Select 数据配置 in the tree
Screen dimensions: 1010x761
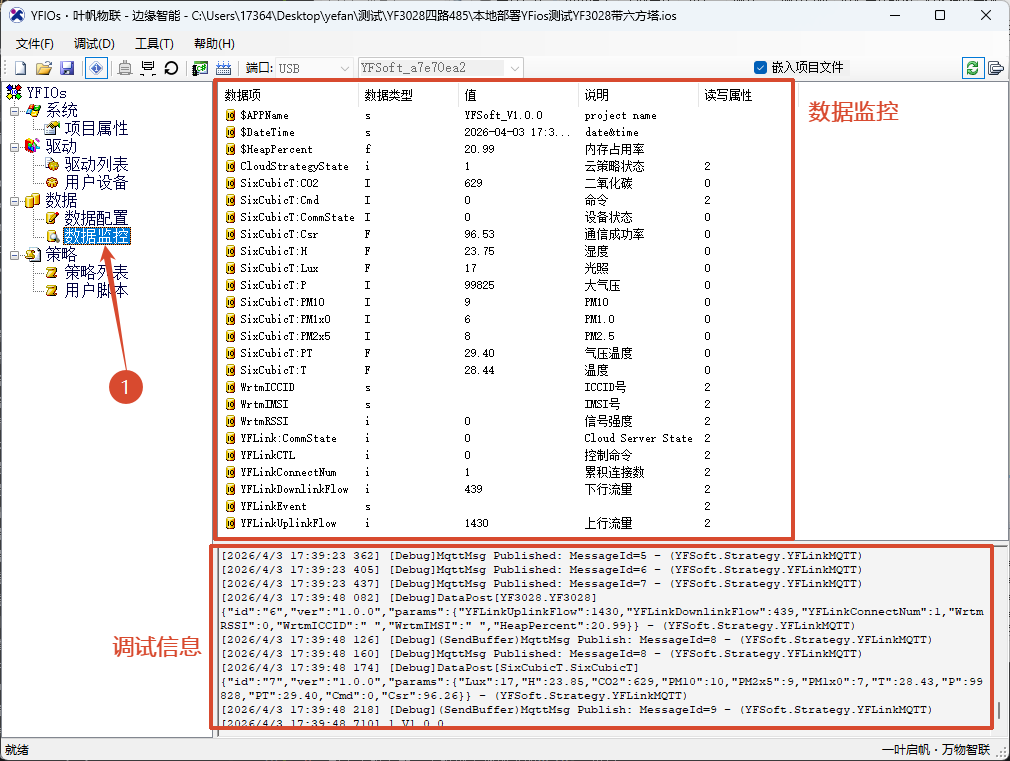96,218
